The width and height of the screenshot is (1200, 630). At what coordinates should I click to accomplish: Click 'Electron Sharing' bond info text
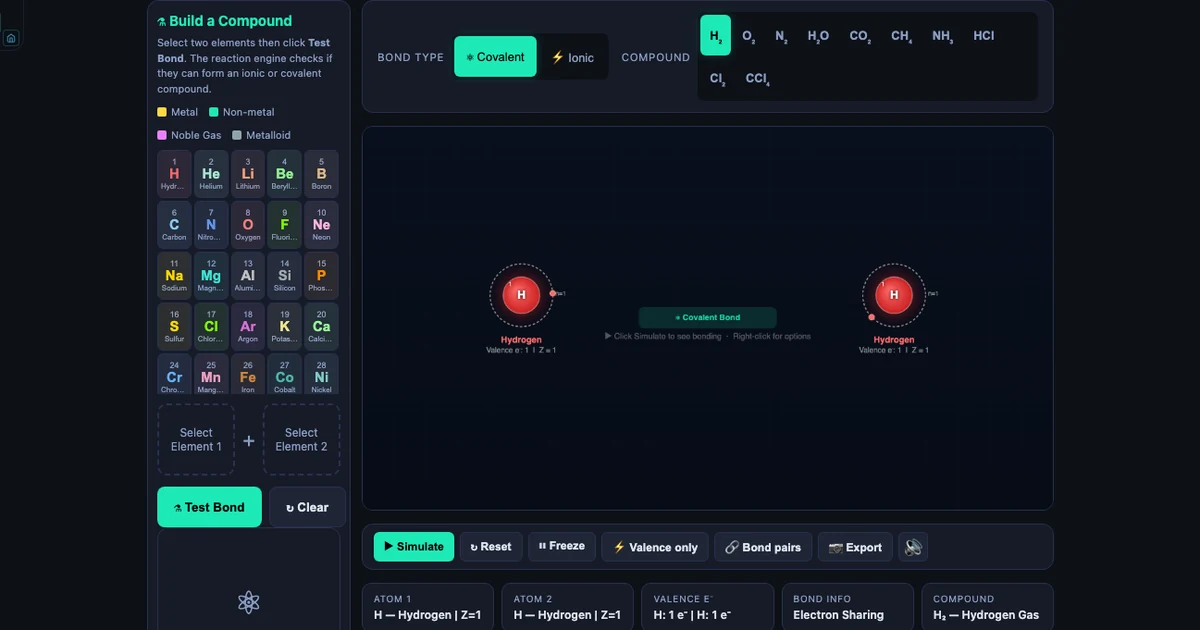click(838, 615)
